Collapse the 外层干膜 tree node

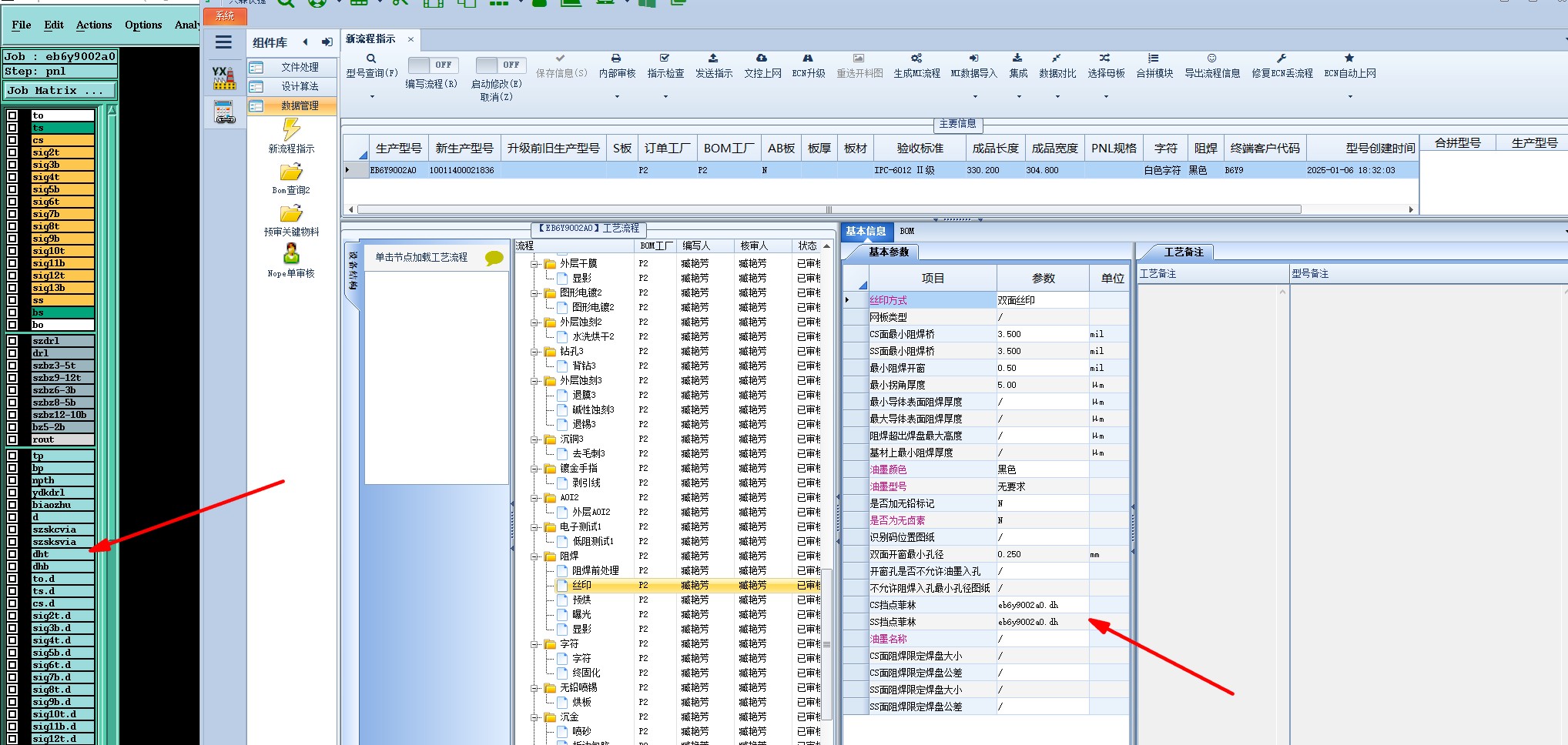click(534, 264)
